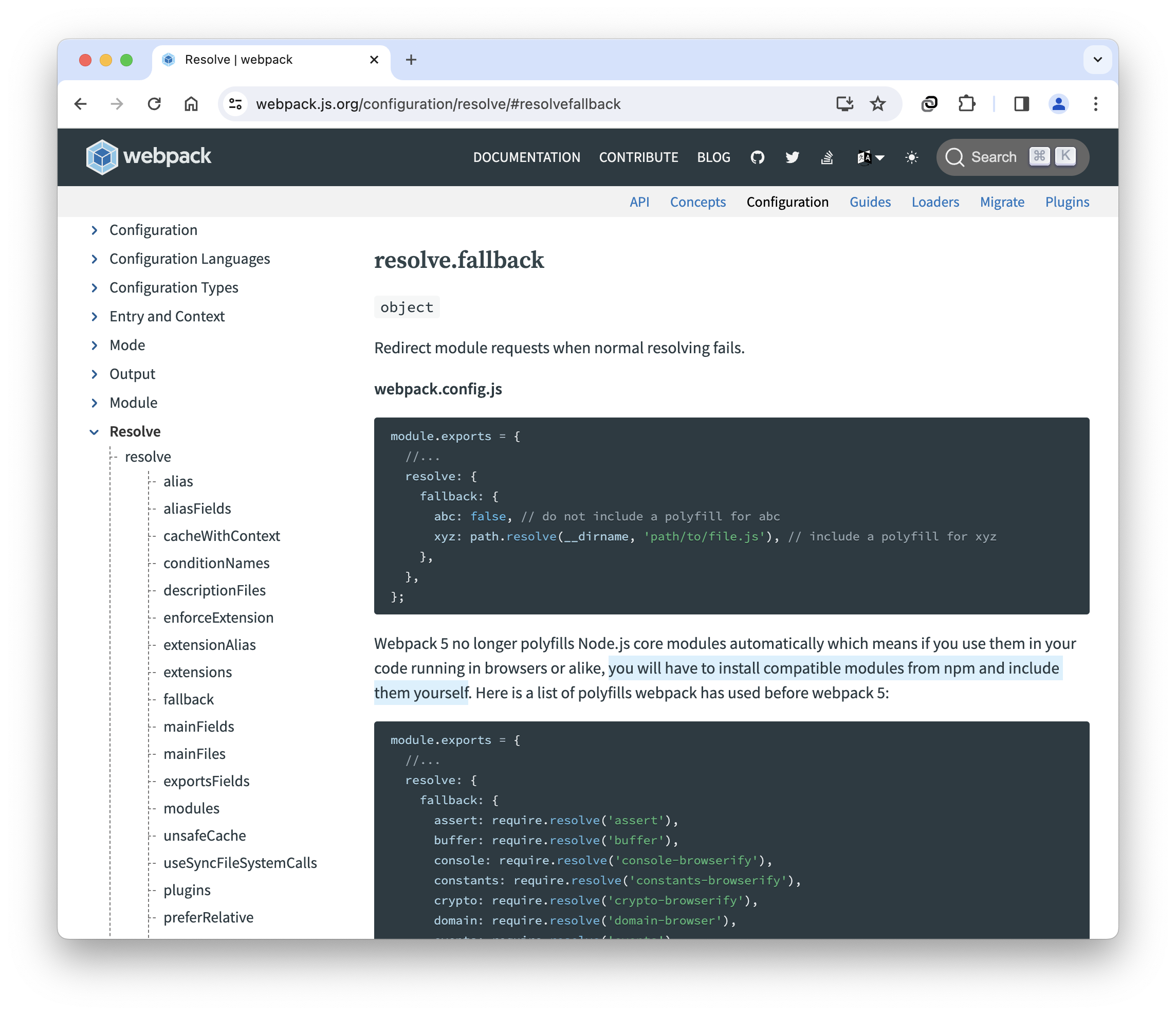The image size is (1176, 1015).
Task: Go to fallback entry in sidebar
Action: tap(189, 699)
